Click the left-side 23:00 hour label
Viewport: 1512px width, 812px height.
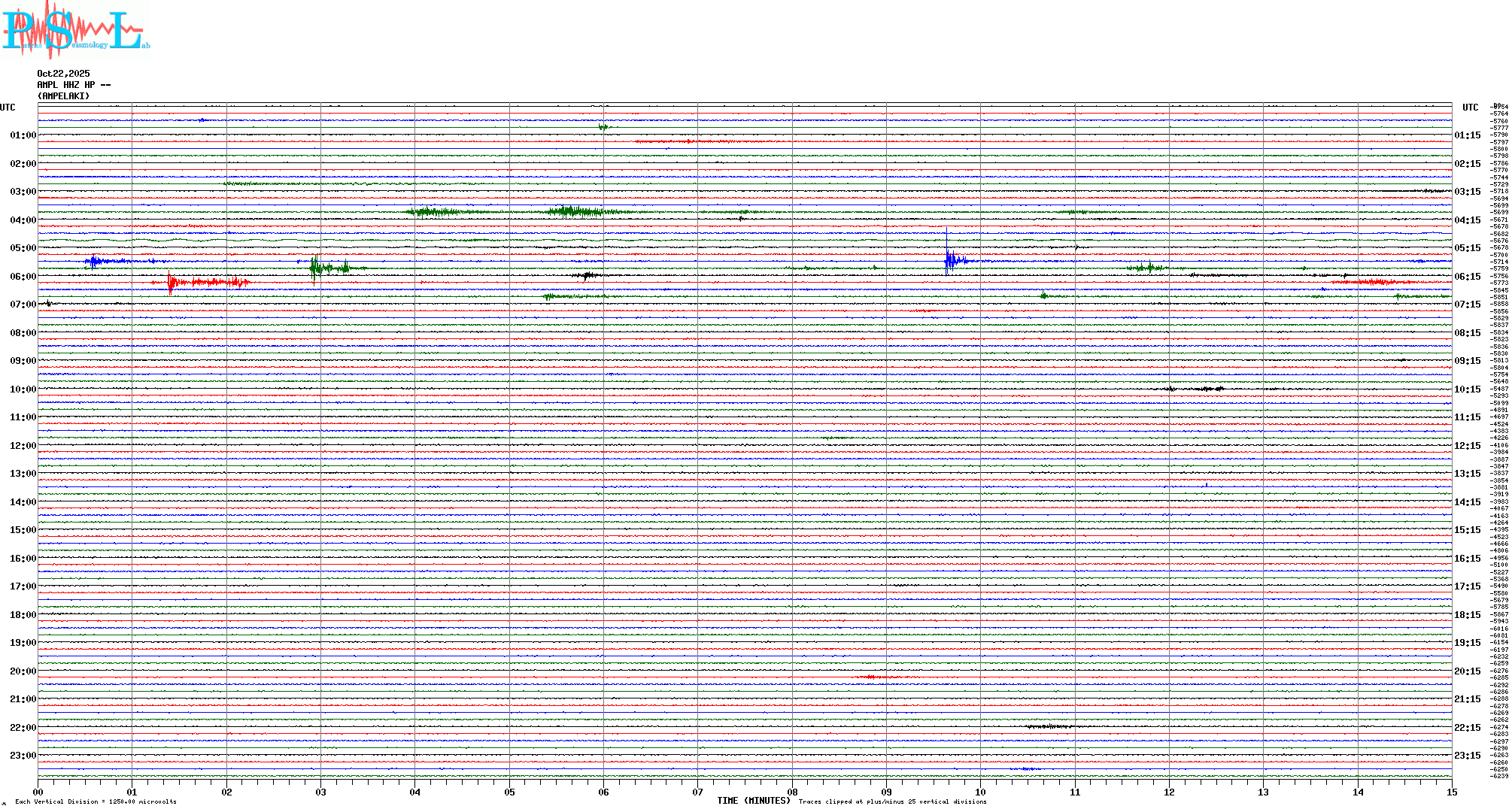pos(23,756)
